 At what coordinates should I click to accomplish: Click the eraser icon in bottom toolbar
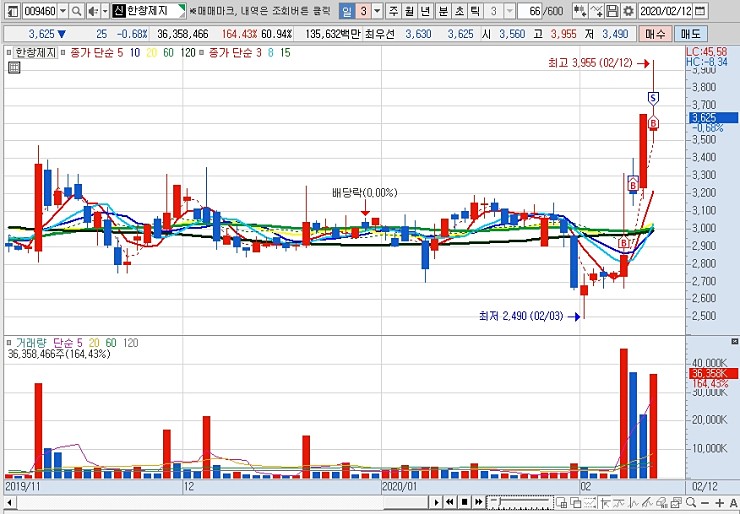pos(662,502)
